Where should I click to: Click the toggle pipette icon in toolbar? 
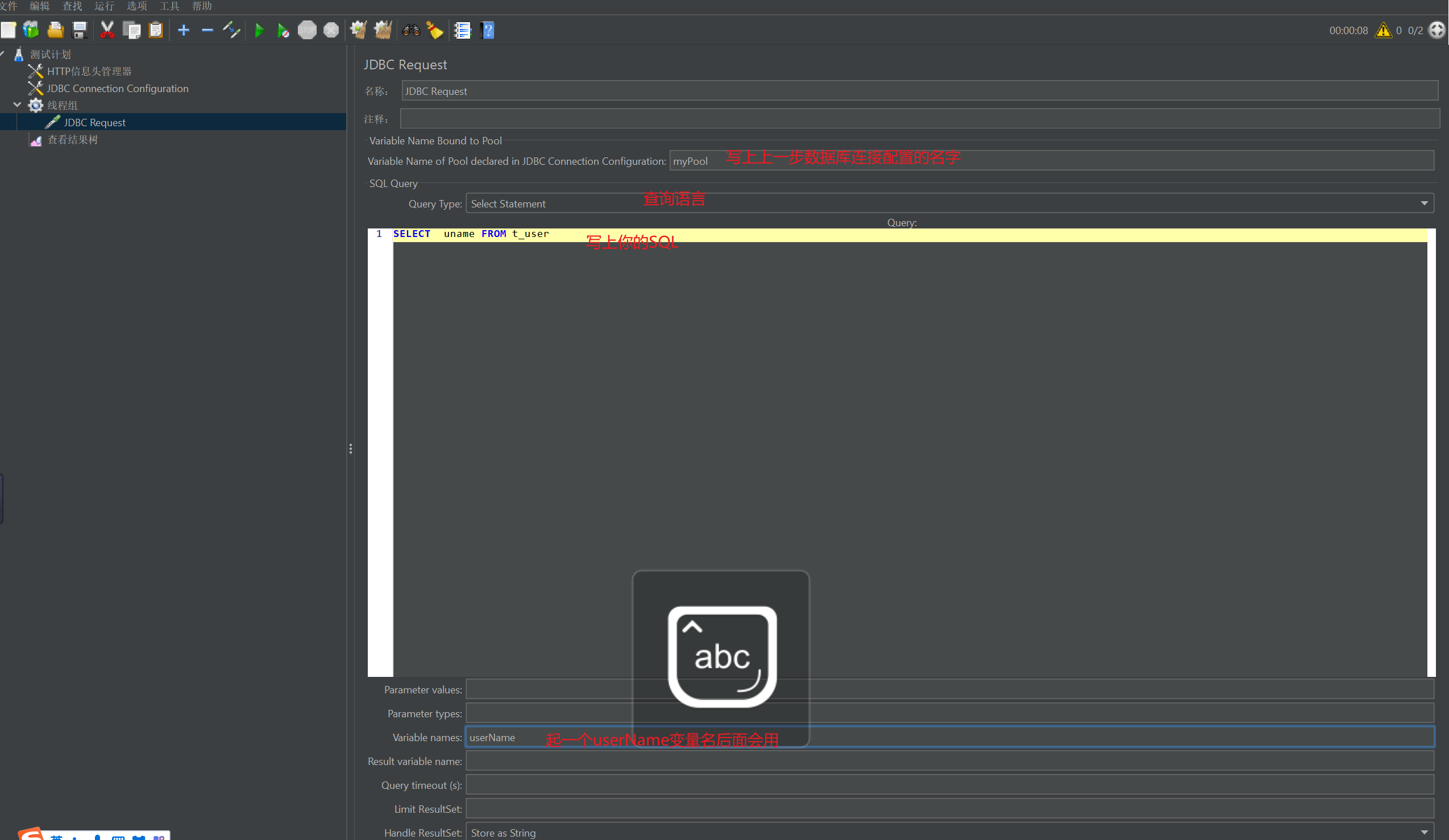231,30
